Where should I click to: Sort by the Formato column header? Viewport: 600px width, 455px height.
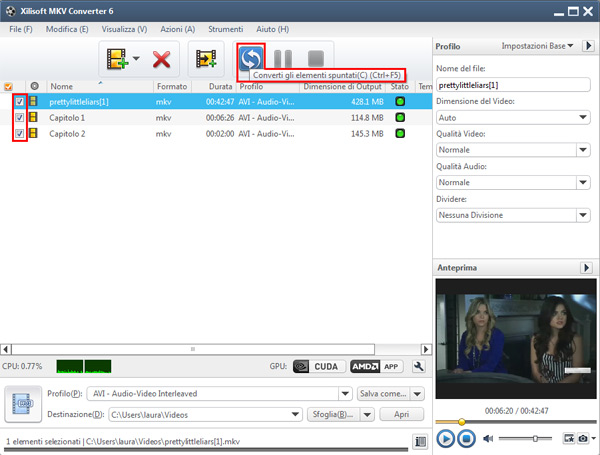point(172,86)
